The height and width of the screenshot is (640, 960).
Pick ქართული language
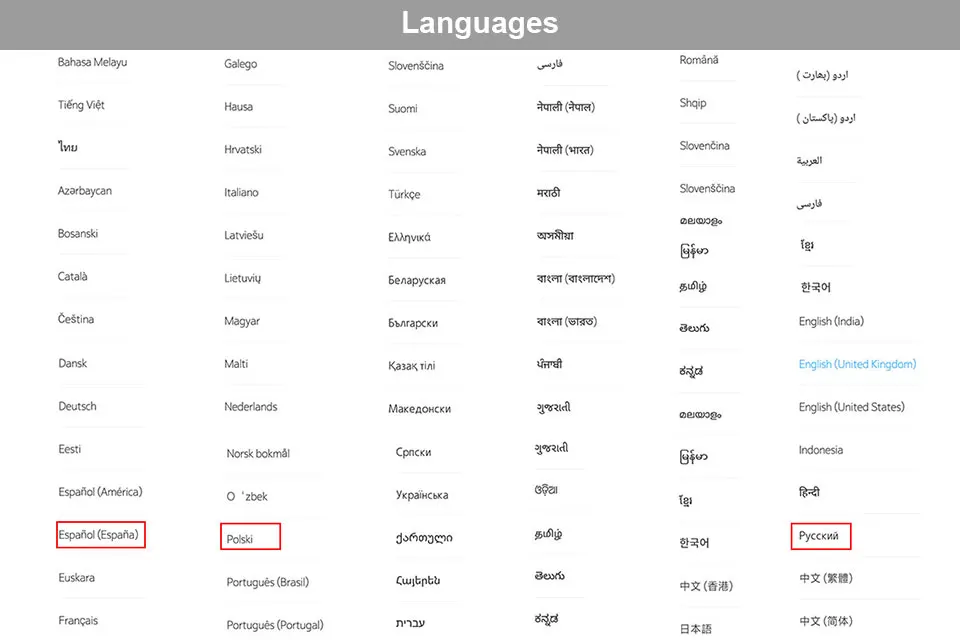tap(424, 538)
